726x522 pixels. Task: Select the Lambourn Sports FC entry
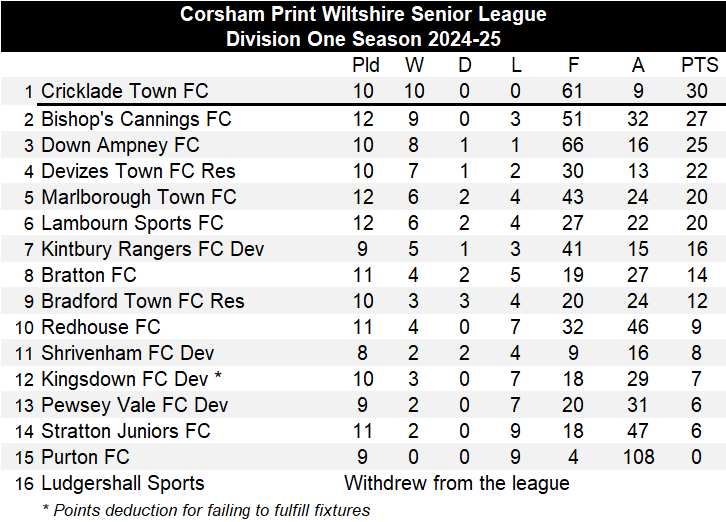coord(132,223)
